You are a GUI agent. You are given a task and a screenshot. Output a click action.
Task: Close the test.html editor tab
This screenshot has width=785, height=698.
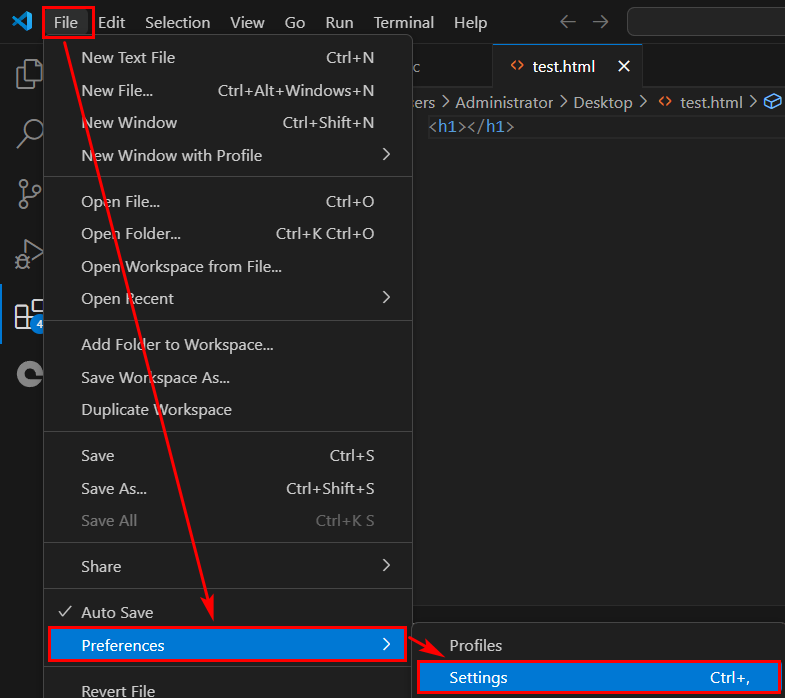coord(624,66)
